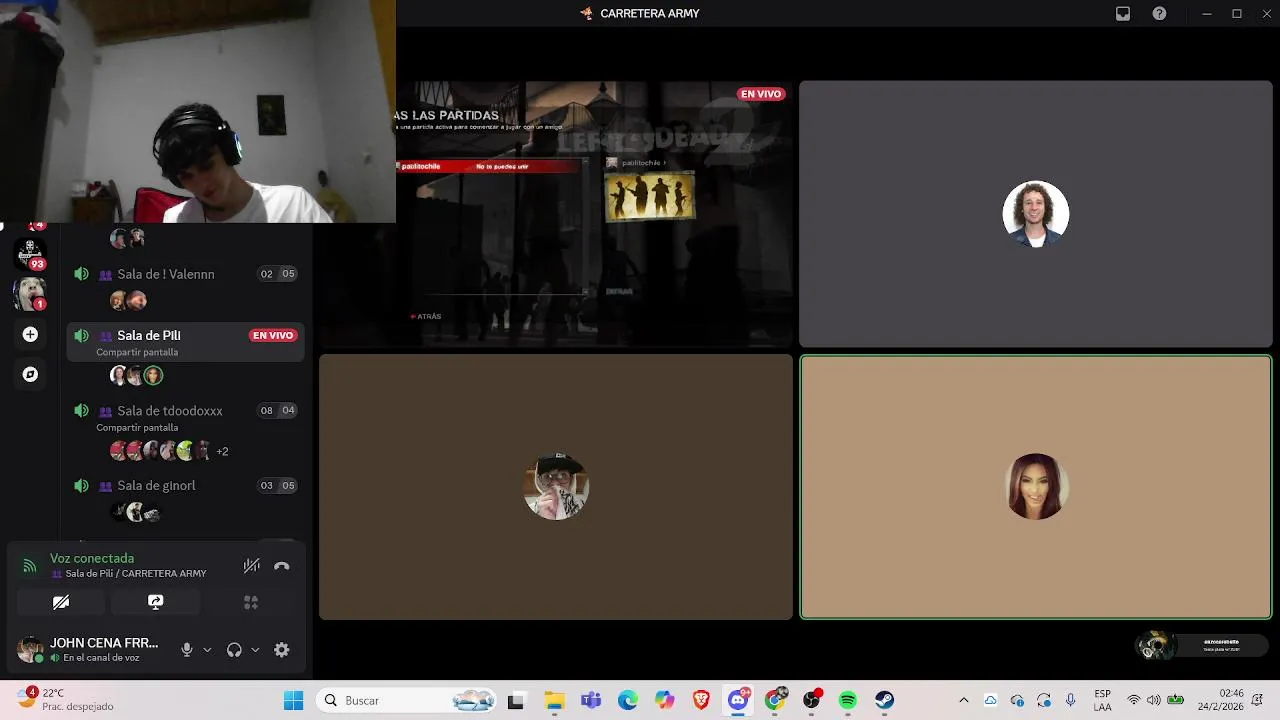Image resolution: width=1280 pixels, height=720 pixels.
Task: Switch to Discord taskbar icon
Action: tap(738, 700)
